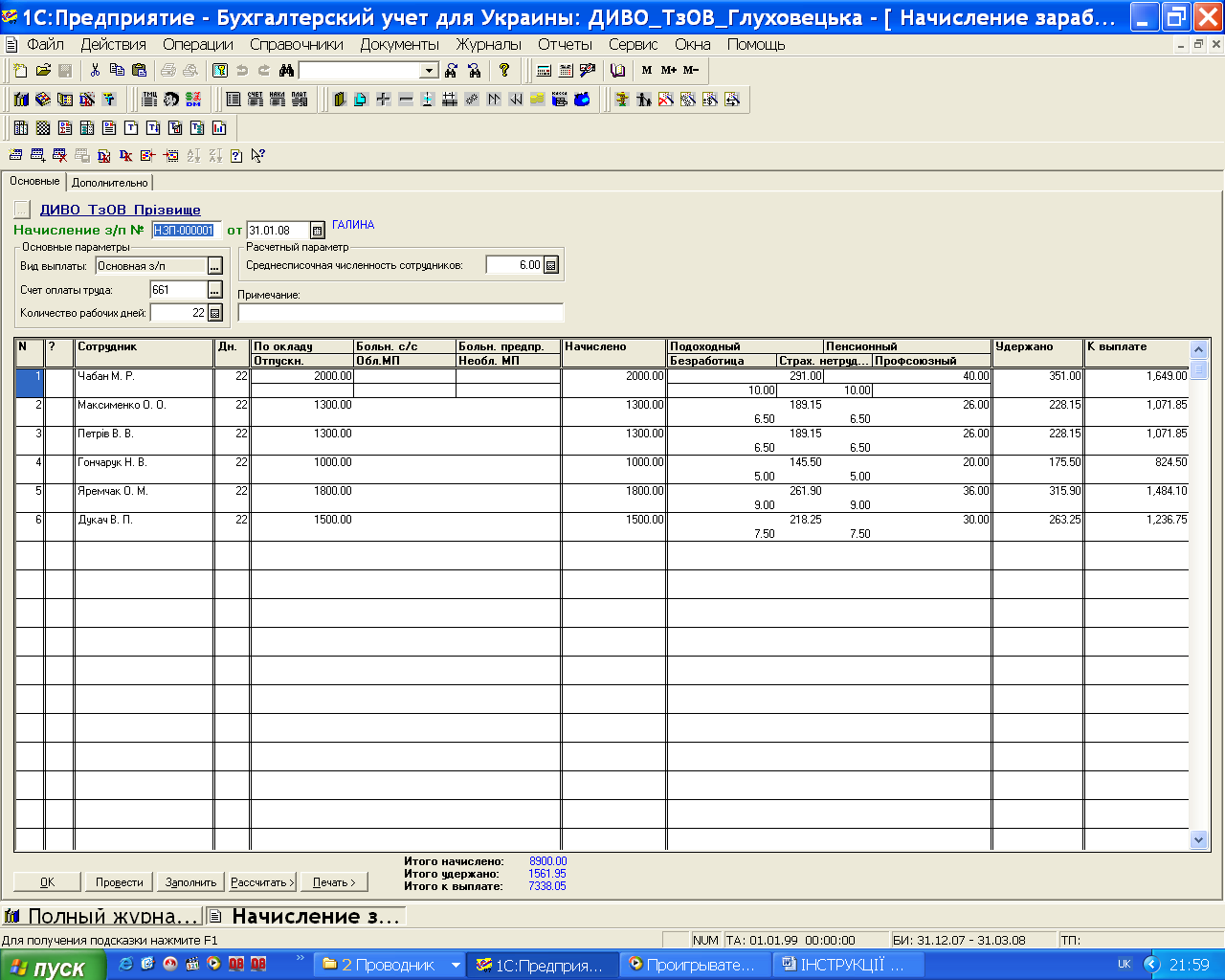This screenshot has height=980, width=1225.
Task: Expand the Печать > button menu
Action: click(x=334, y=882)
